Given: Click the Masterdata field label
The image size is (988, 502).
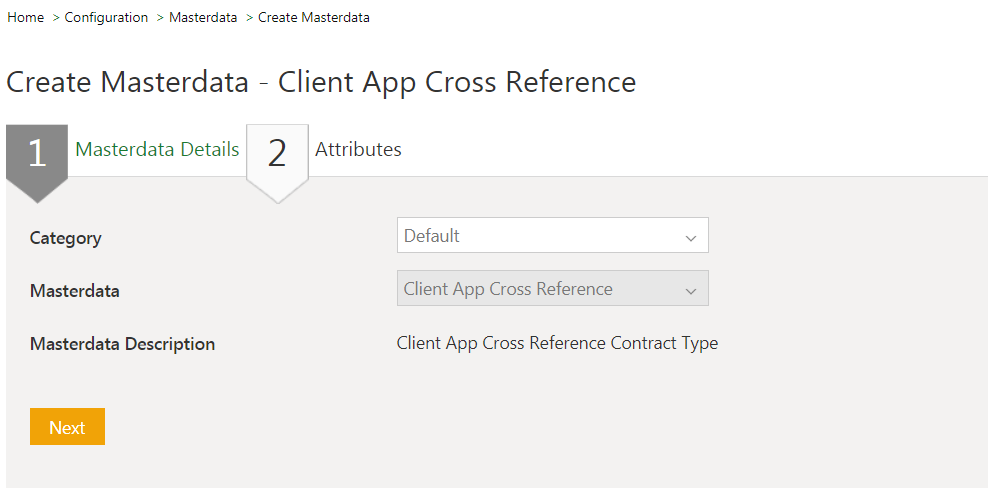Looking at the screenshot, I should pyautogui.click(x=75, y=291).
